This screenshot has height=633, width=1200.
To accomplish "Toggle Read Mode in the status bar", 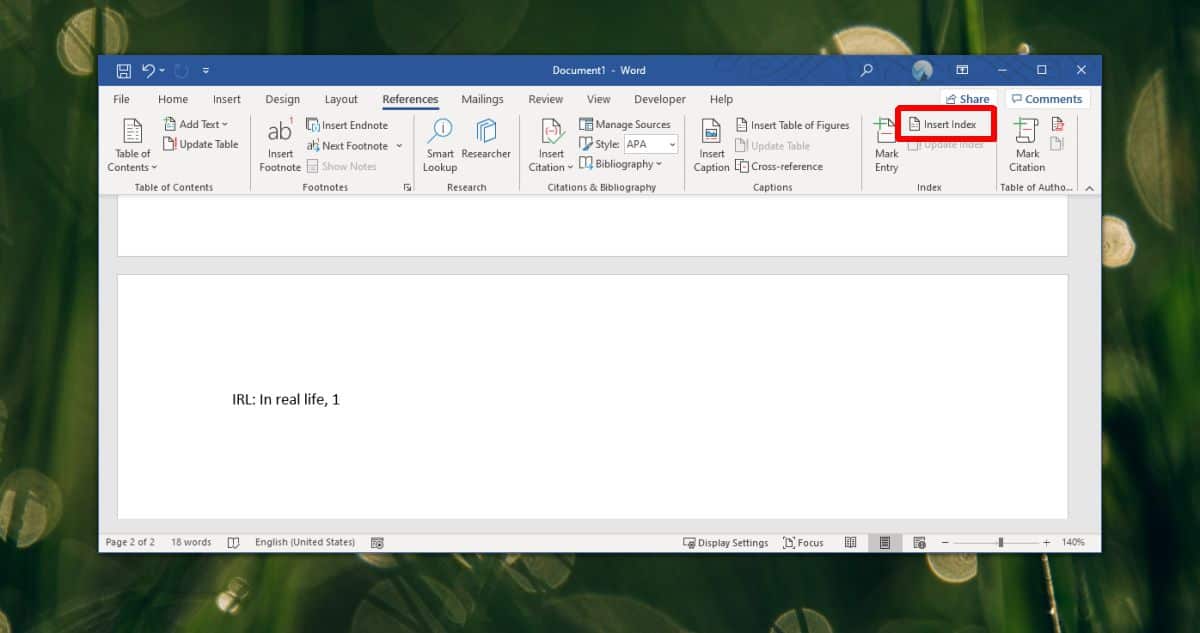I will tap(851, 542).
